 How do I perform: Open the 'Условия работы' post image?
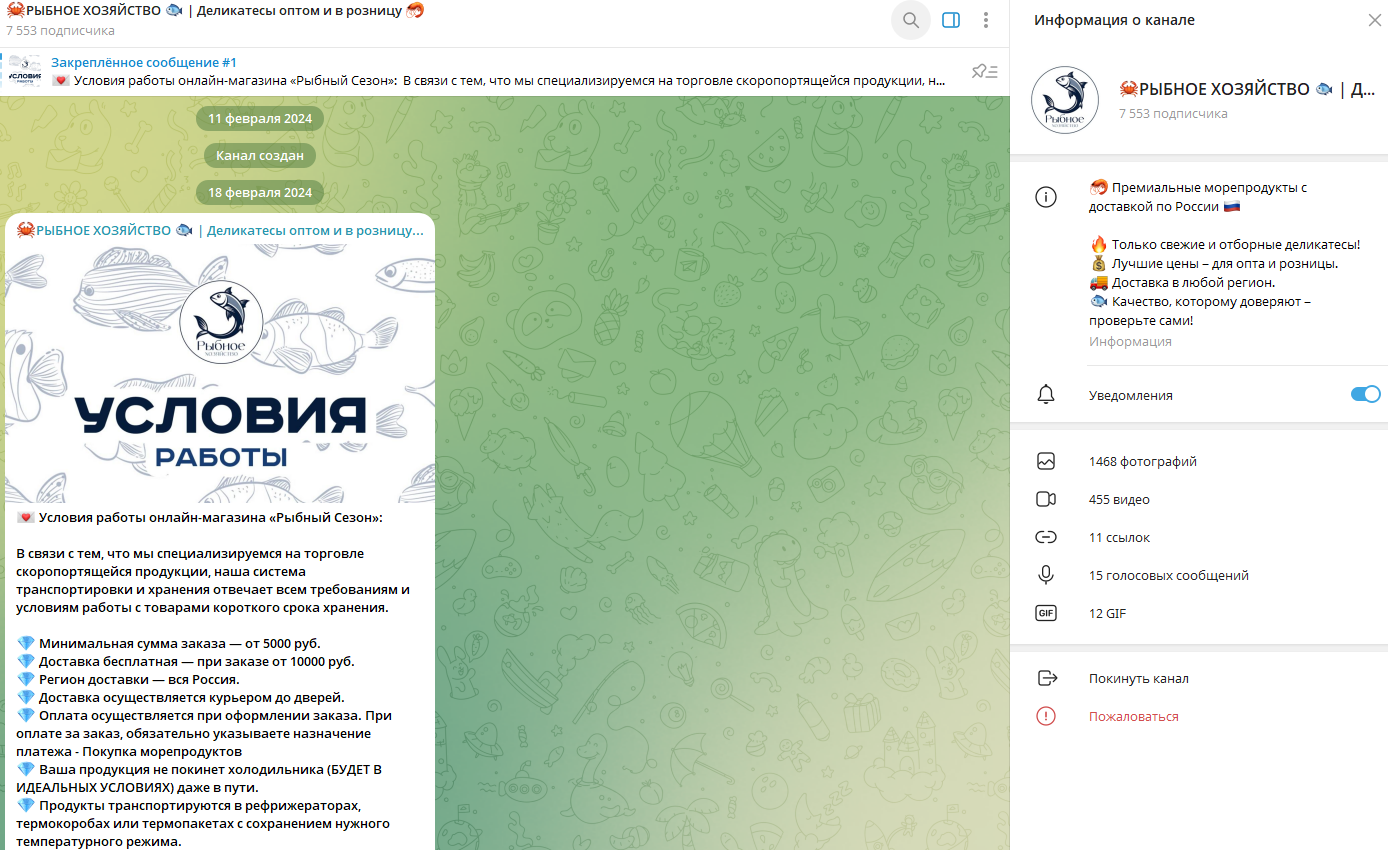coord(220,374)
